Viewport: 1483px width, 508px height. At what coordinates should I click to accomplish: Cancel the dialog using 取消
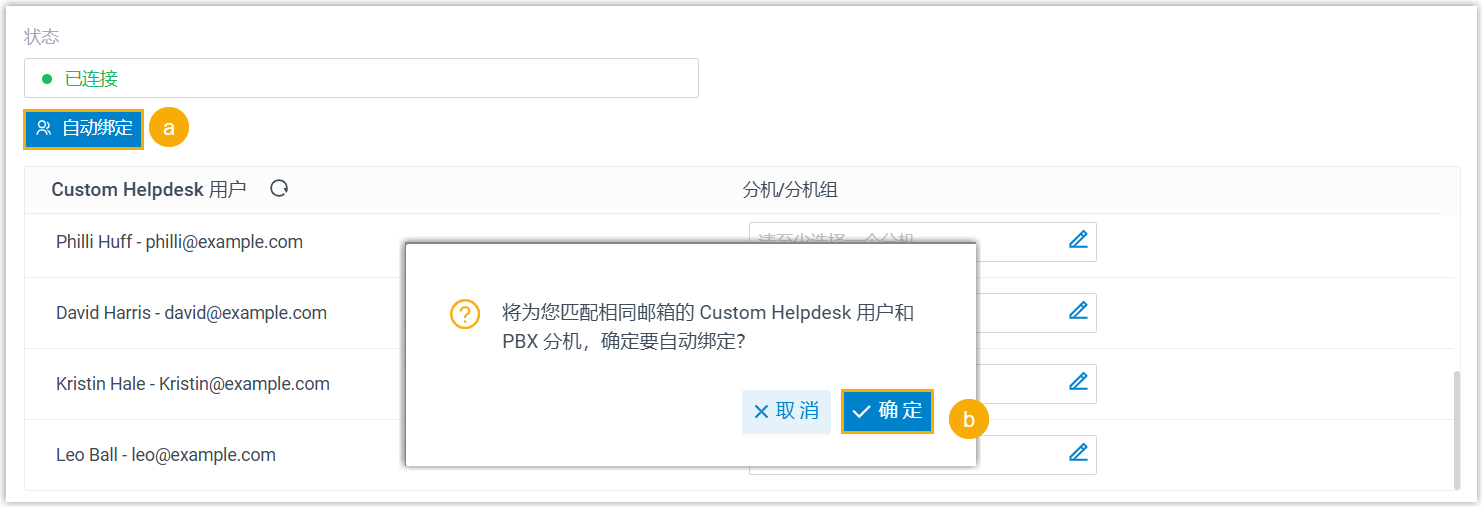click(786, 411)
